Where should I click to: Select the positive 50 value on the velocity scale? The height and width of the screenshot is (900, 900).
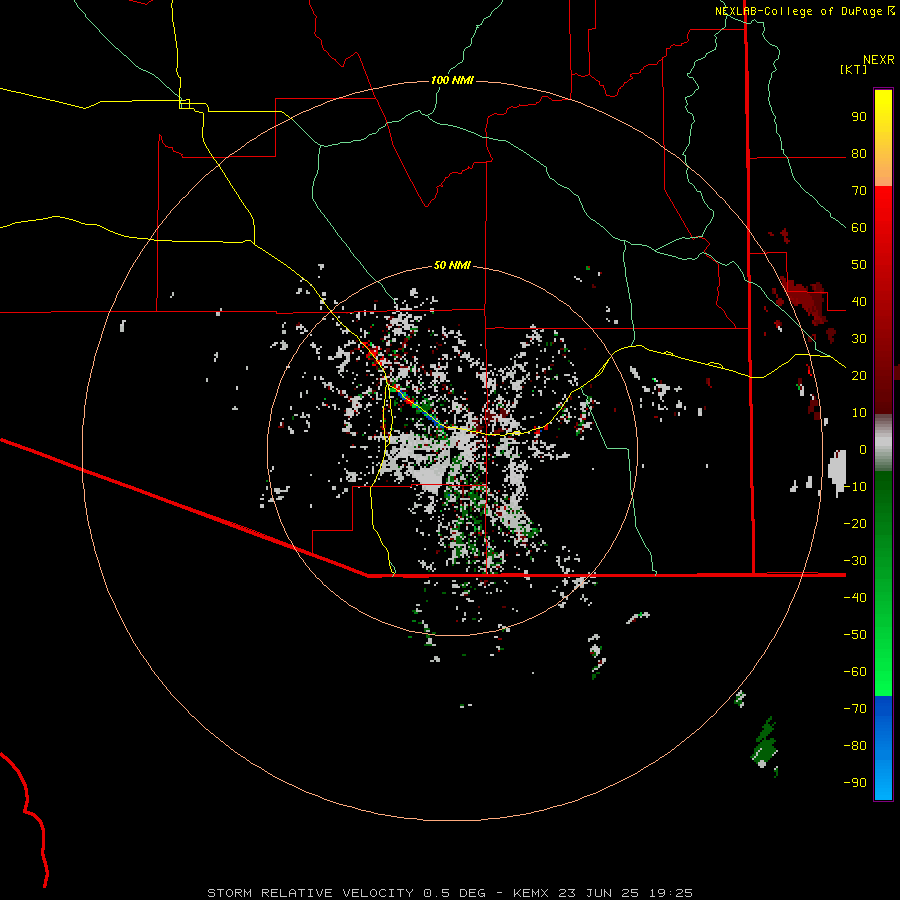point(859,265)
